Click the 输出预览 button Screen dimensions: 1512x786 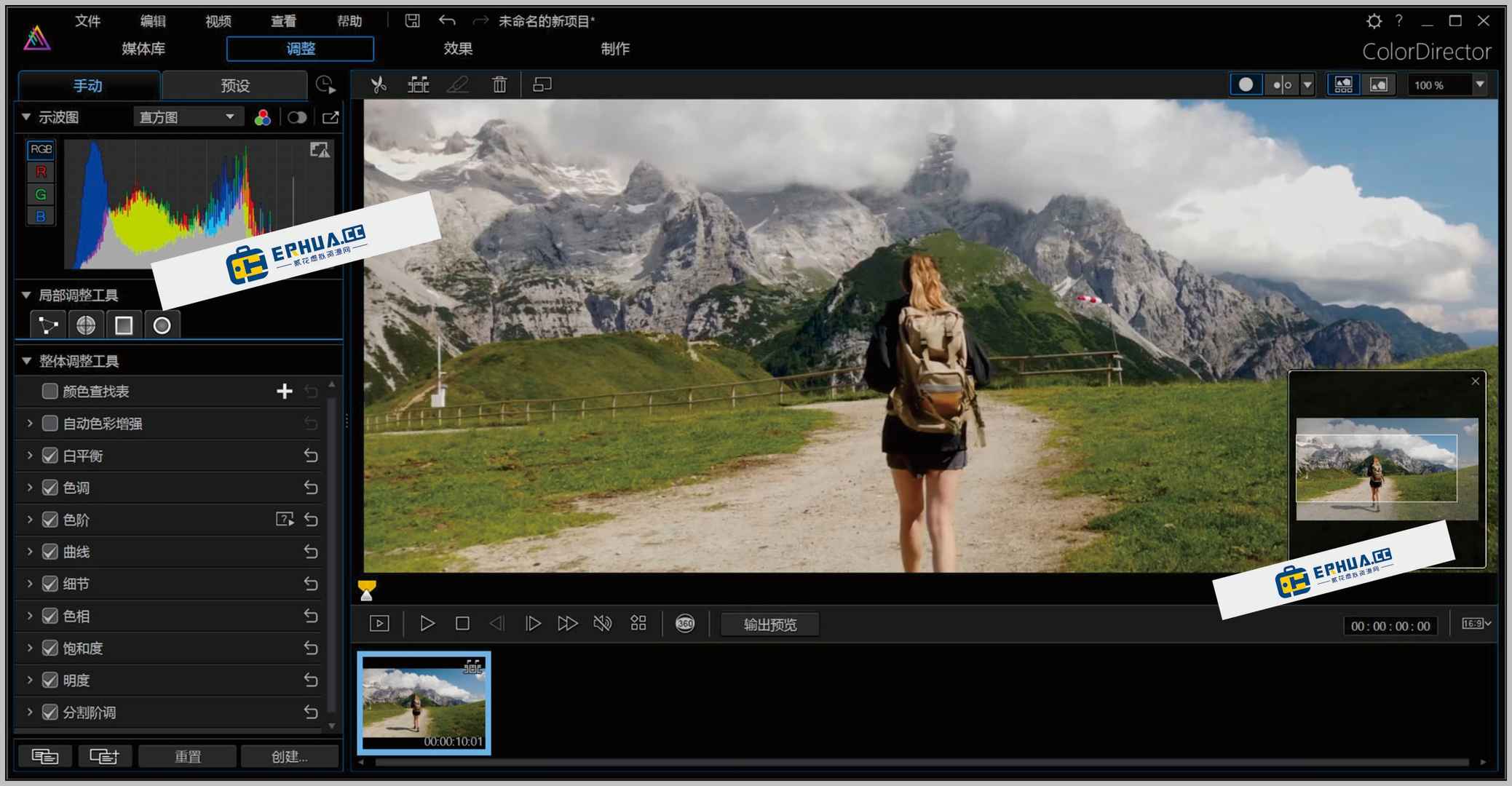pyautogui.click(x=769, y=624)
